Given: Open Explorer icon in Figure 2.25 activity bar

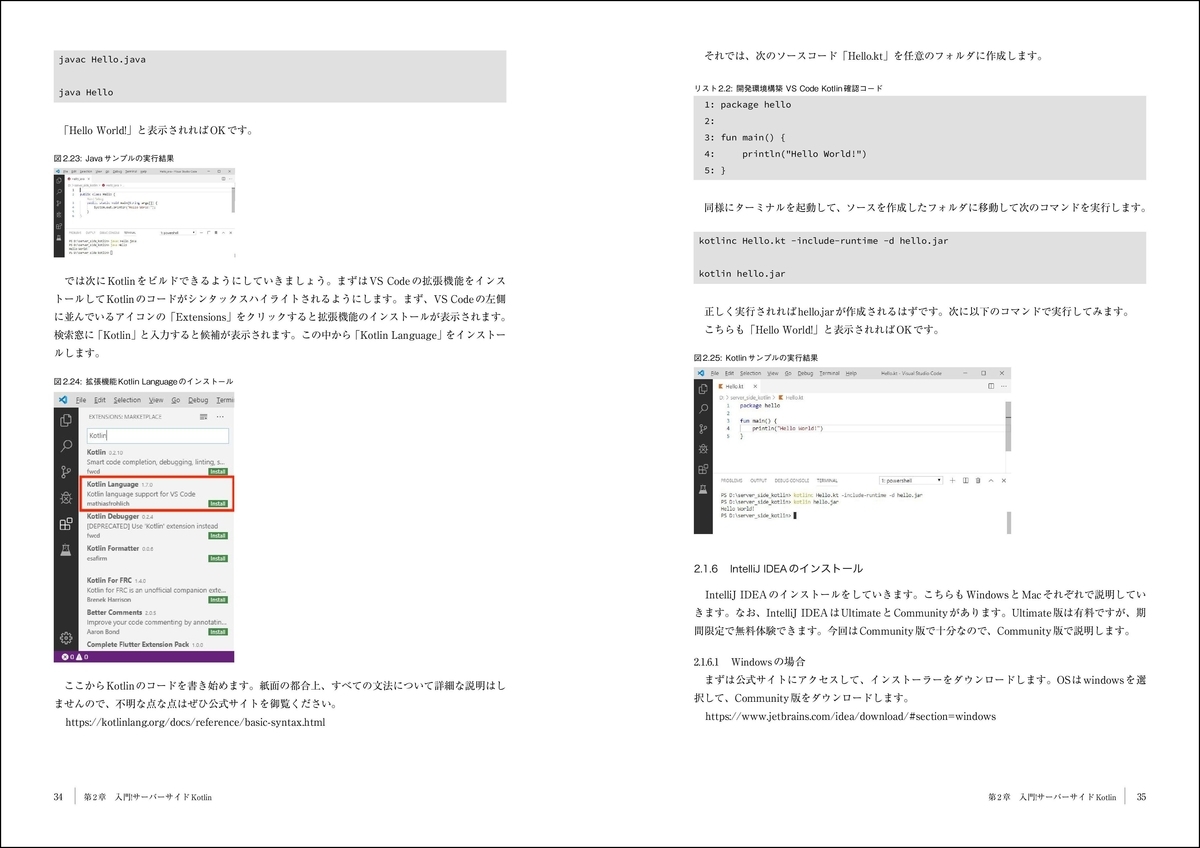Looking at the screenshot, I should click(703, 389).
